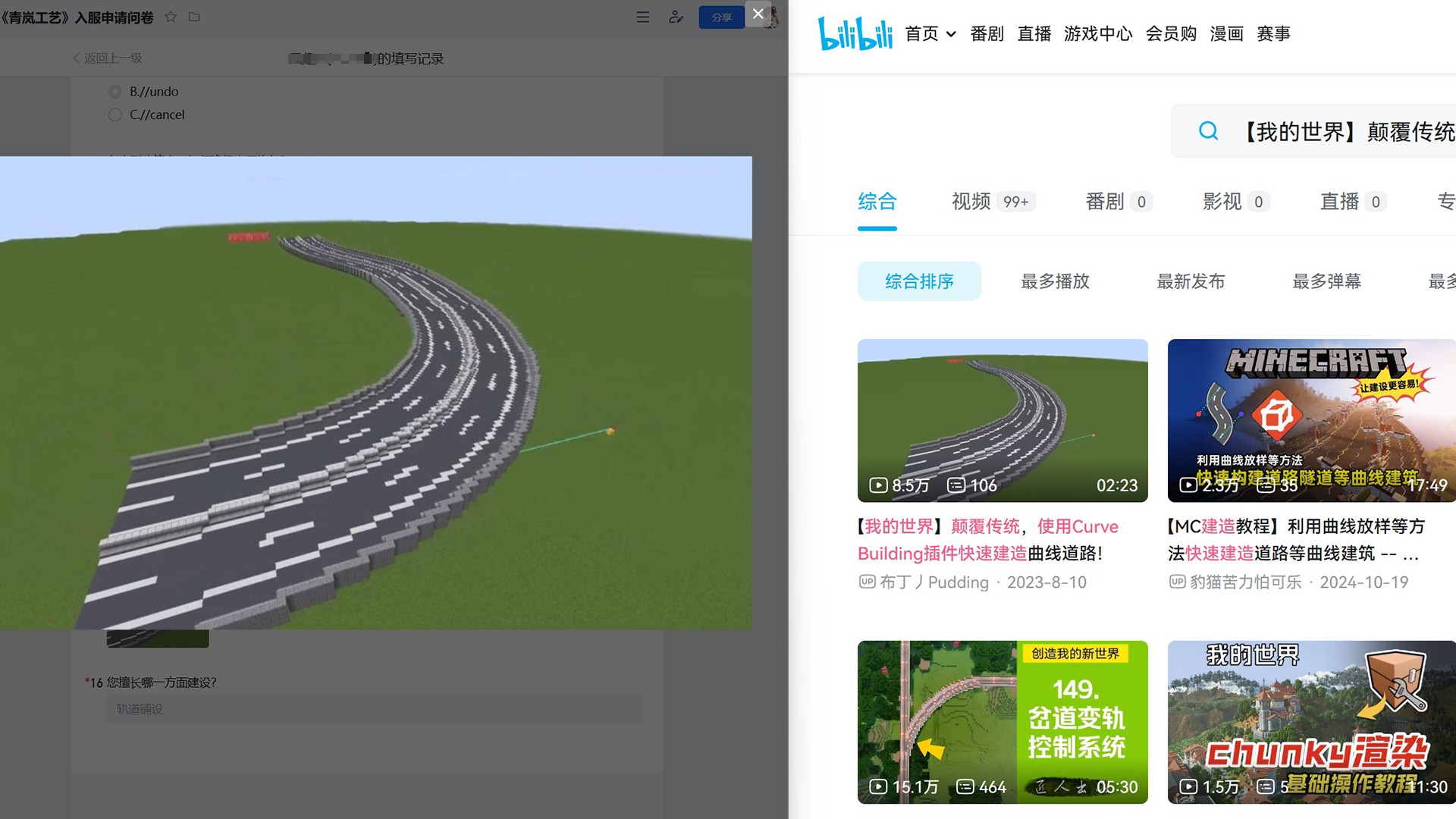Switch to the 影视 results tab
Image resolution: width=1456 pixels, height=819 pixels.
[x=1236, y=202]
